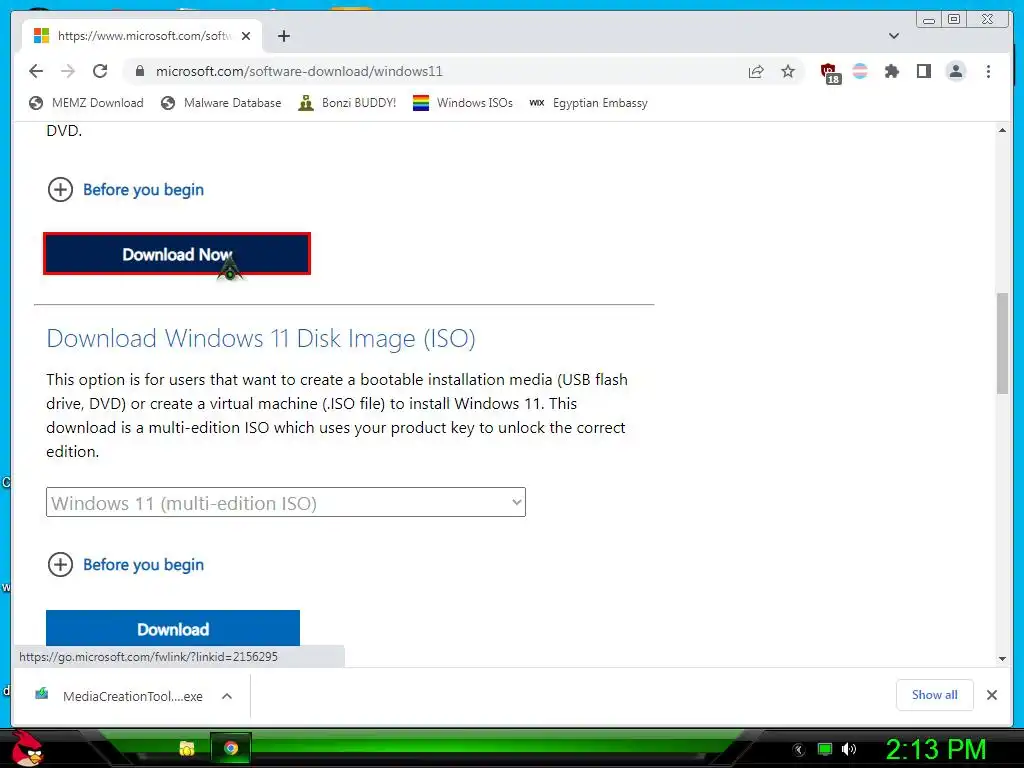Click the green monitor tray icon
Viewport: 1024px width, 768px height.
coord(825,749)
